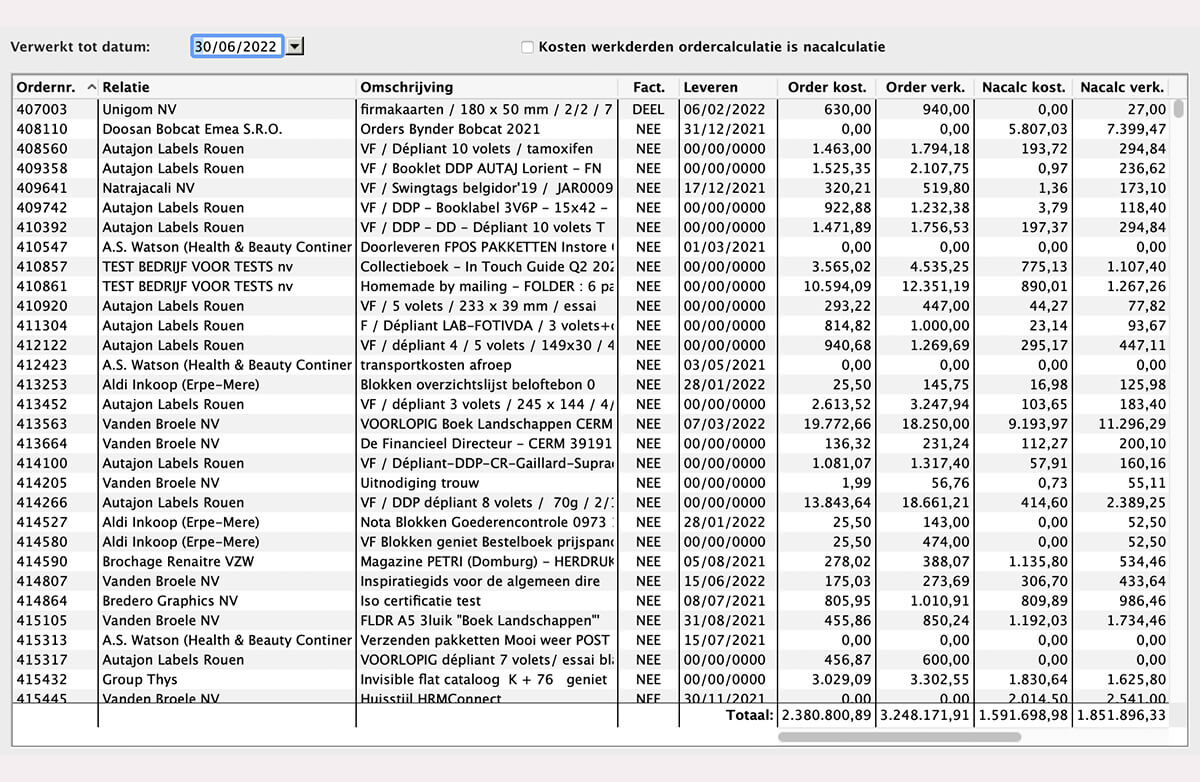Select Collectieboek In Touch Guide description

click(487, 267)
